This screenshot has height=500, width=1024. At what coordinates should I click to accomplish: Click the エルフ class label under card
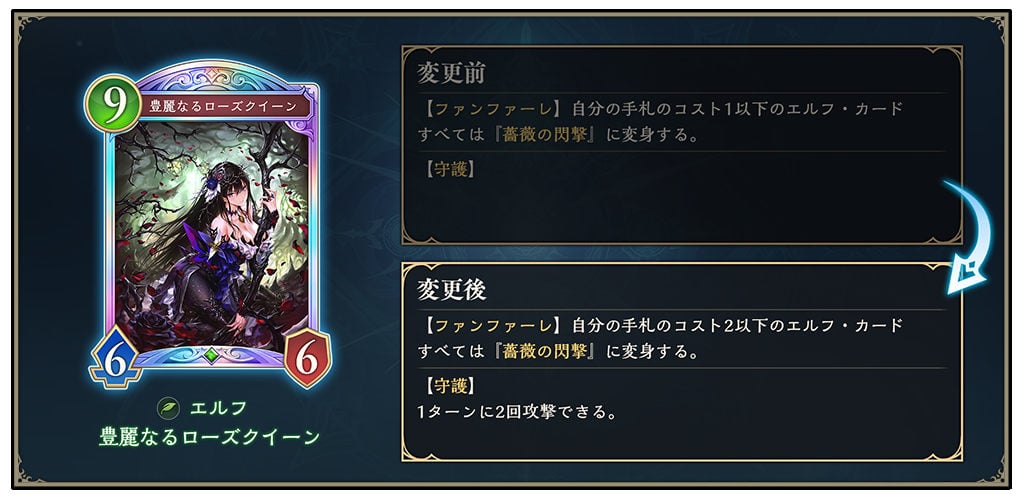tap(219, 409)
